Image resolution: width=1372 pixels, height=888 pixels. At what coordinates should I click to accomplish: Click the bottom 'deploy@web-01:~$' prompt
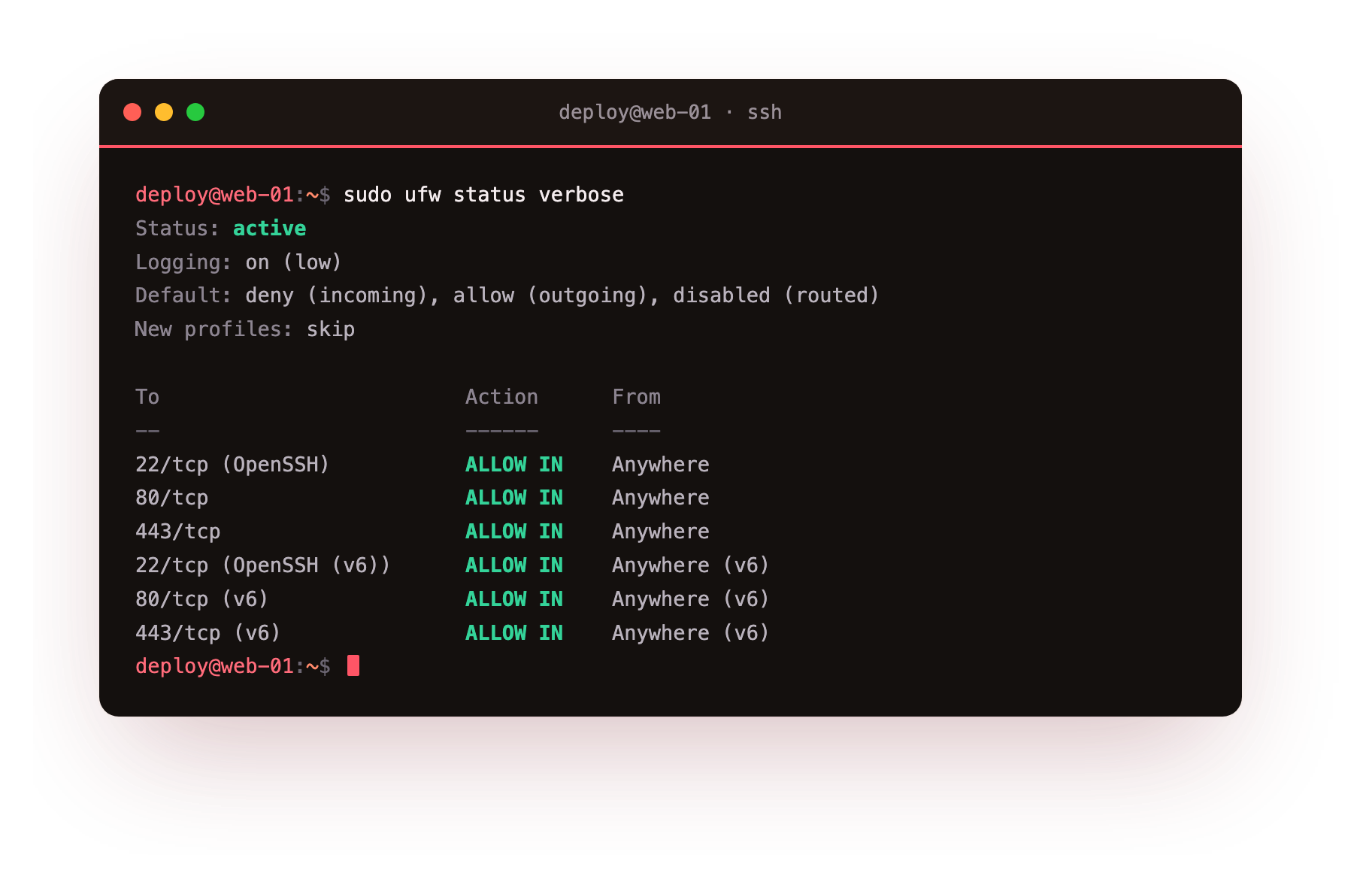click(233, 666)
